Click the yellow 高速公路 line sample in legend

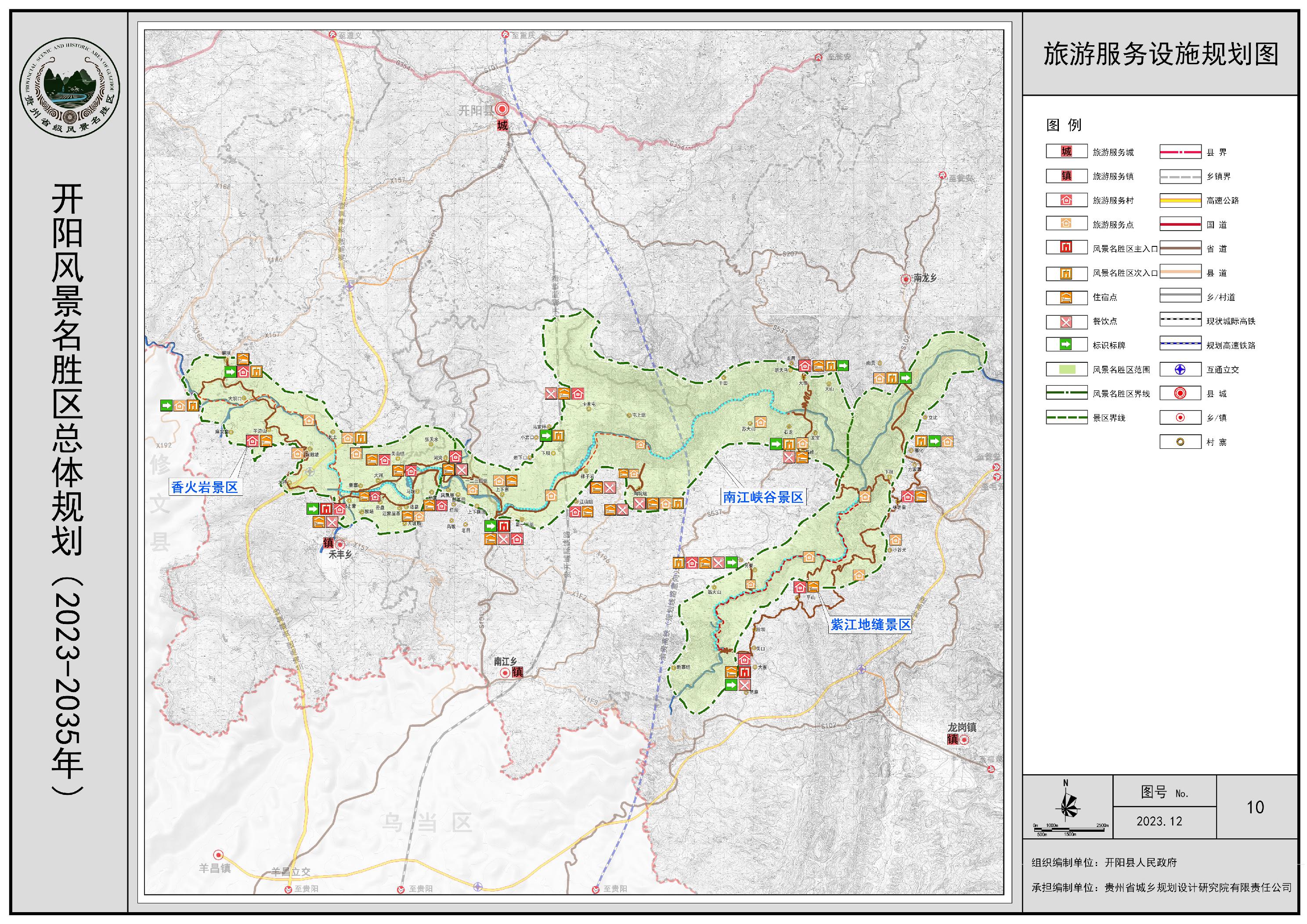point(1180,200)
